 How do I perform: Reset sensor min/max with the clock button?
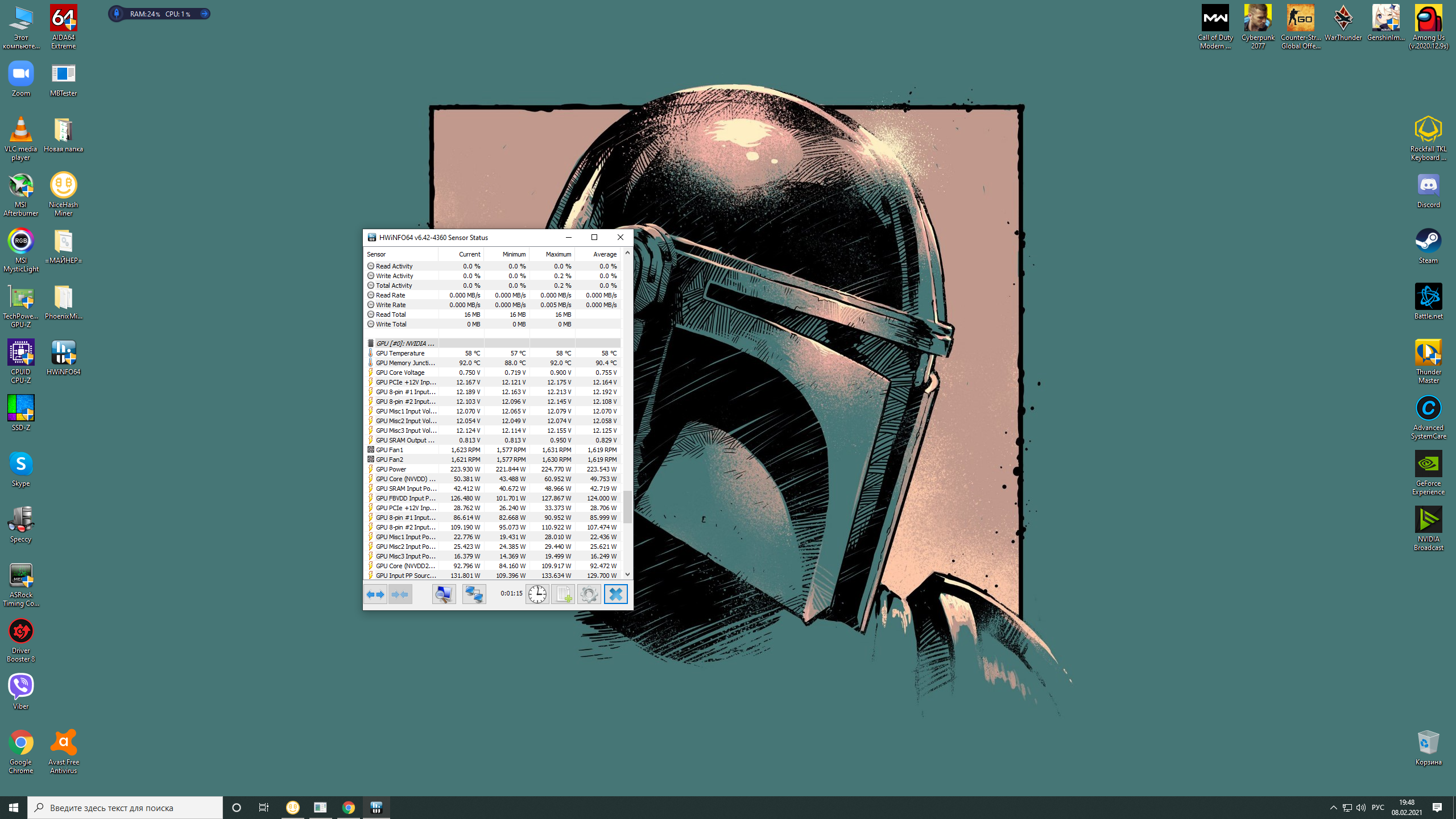537,594
